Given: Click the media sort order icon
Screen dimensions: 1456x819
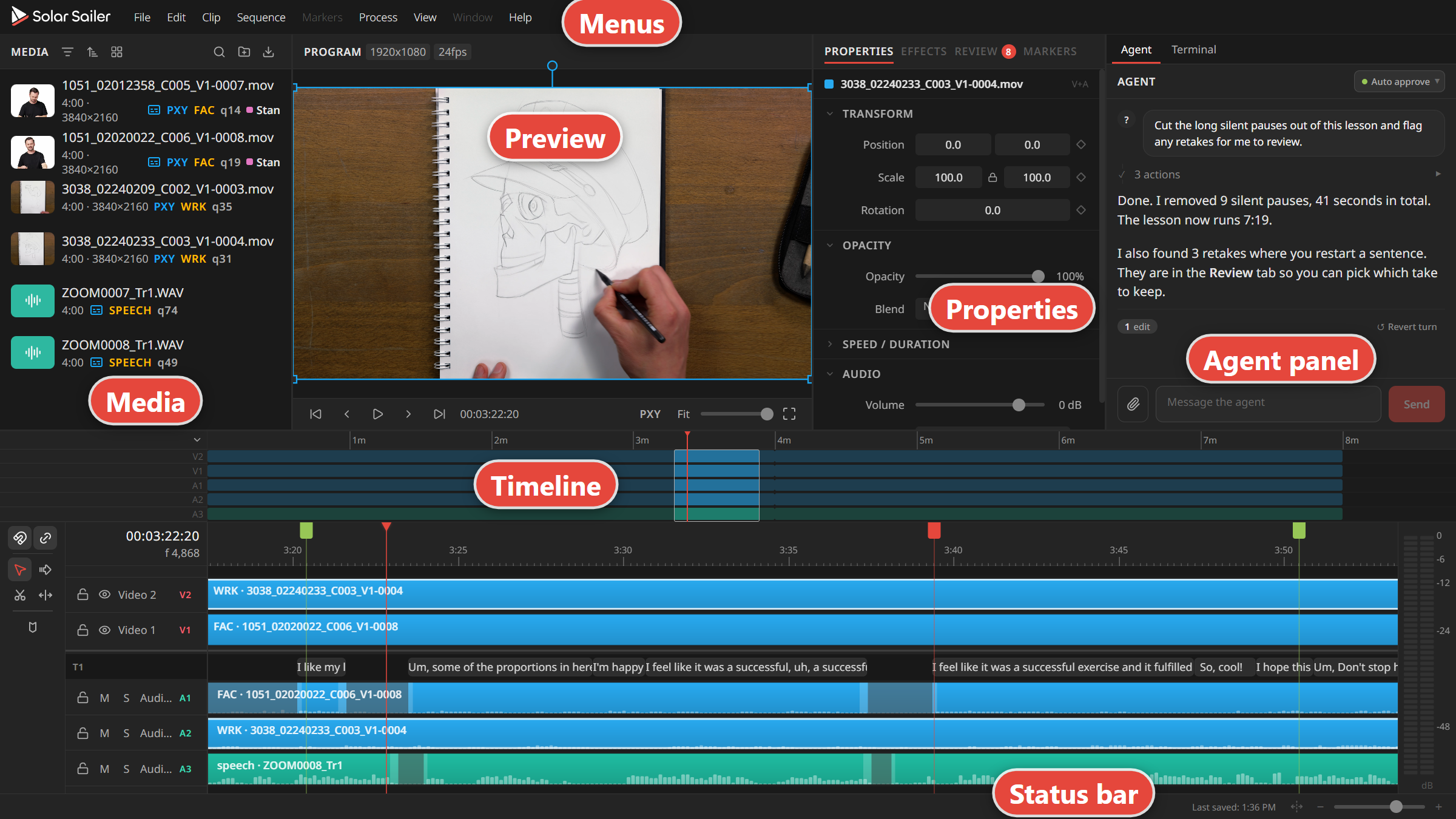Looking at the screenshot, I should click(x=92, y=52).
